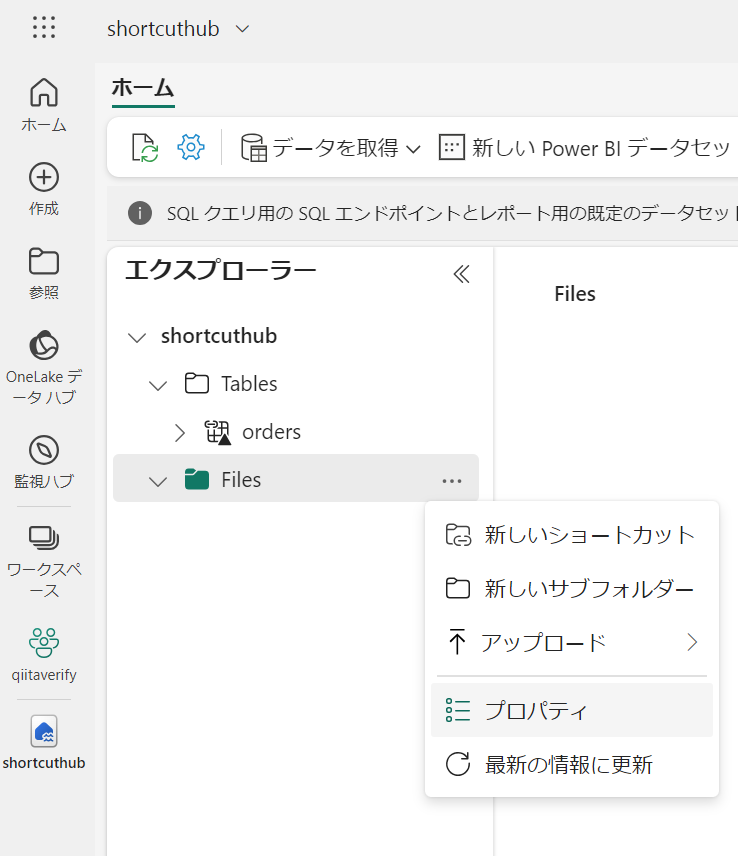Collapse the shortcuthub tree root

click(136, 337)
